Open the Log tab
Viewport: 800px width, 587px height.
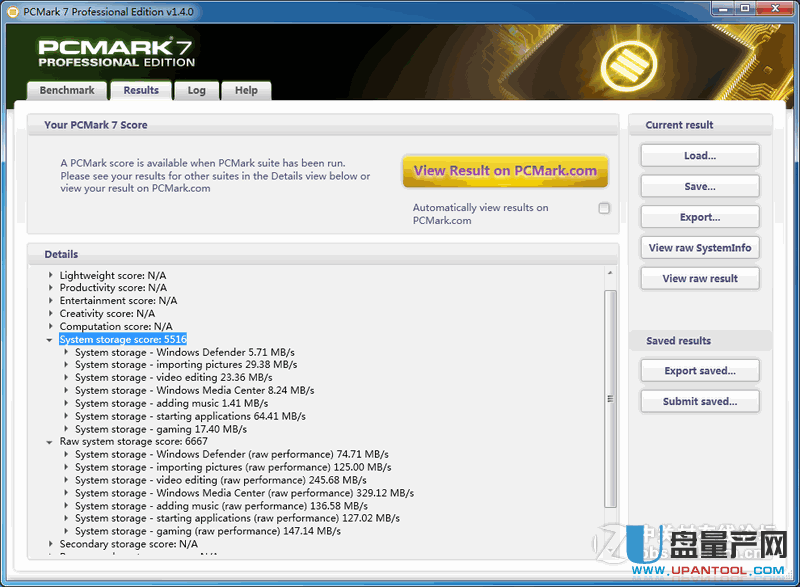196,90
